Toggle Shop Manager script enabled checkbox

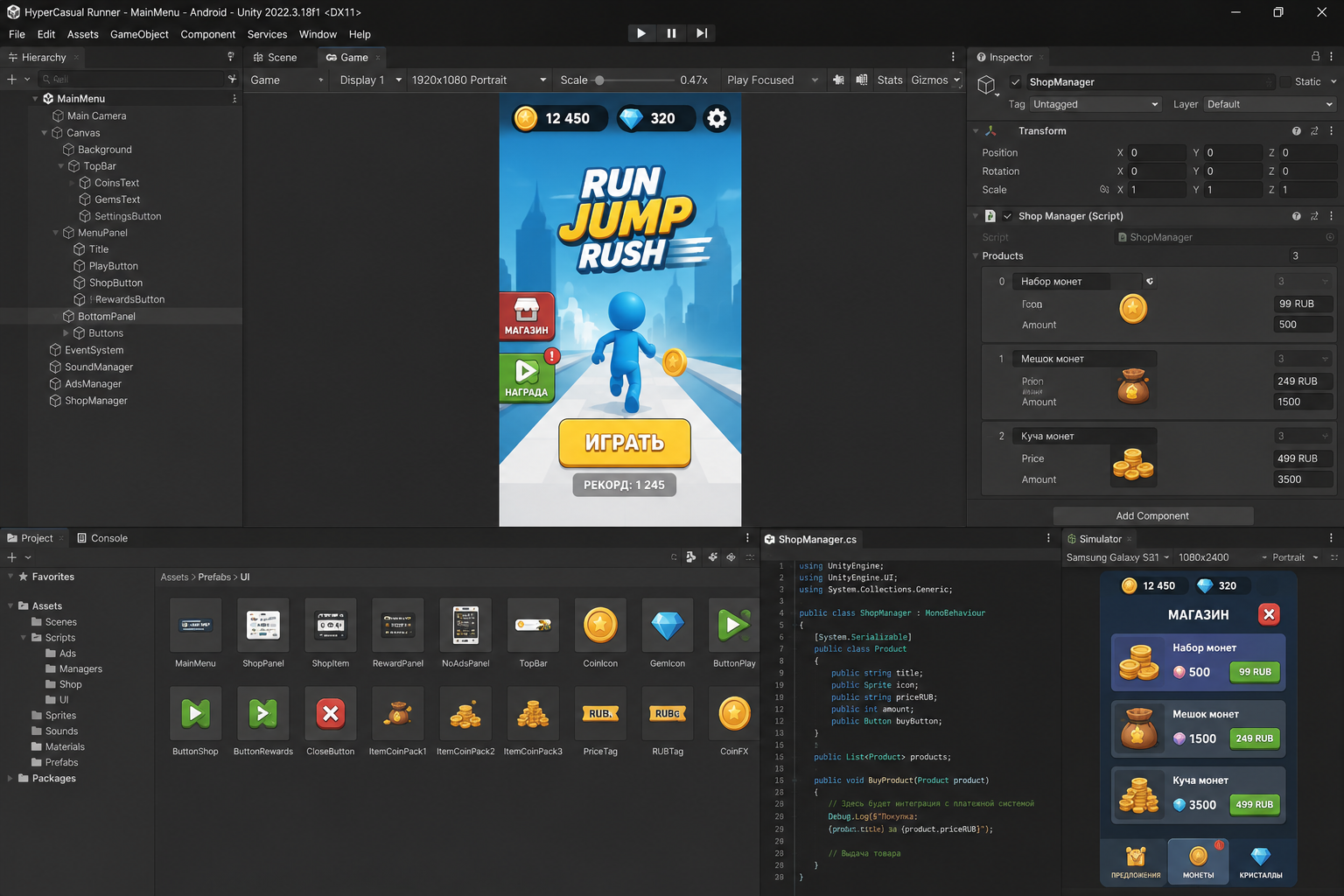point(1007,216)
